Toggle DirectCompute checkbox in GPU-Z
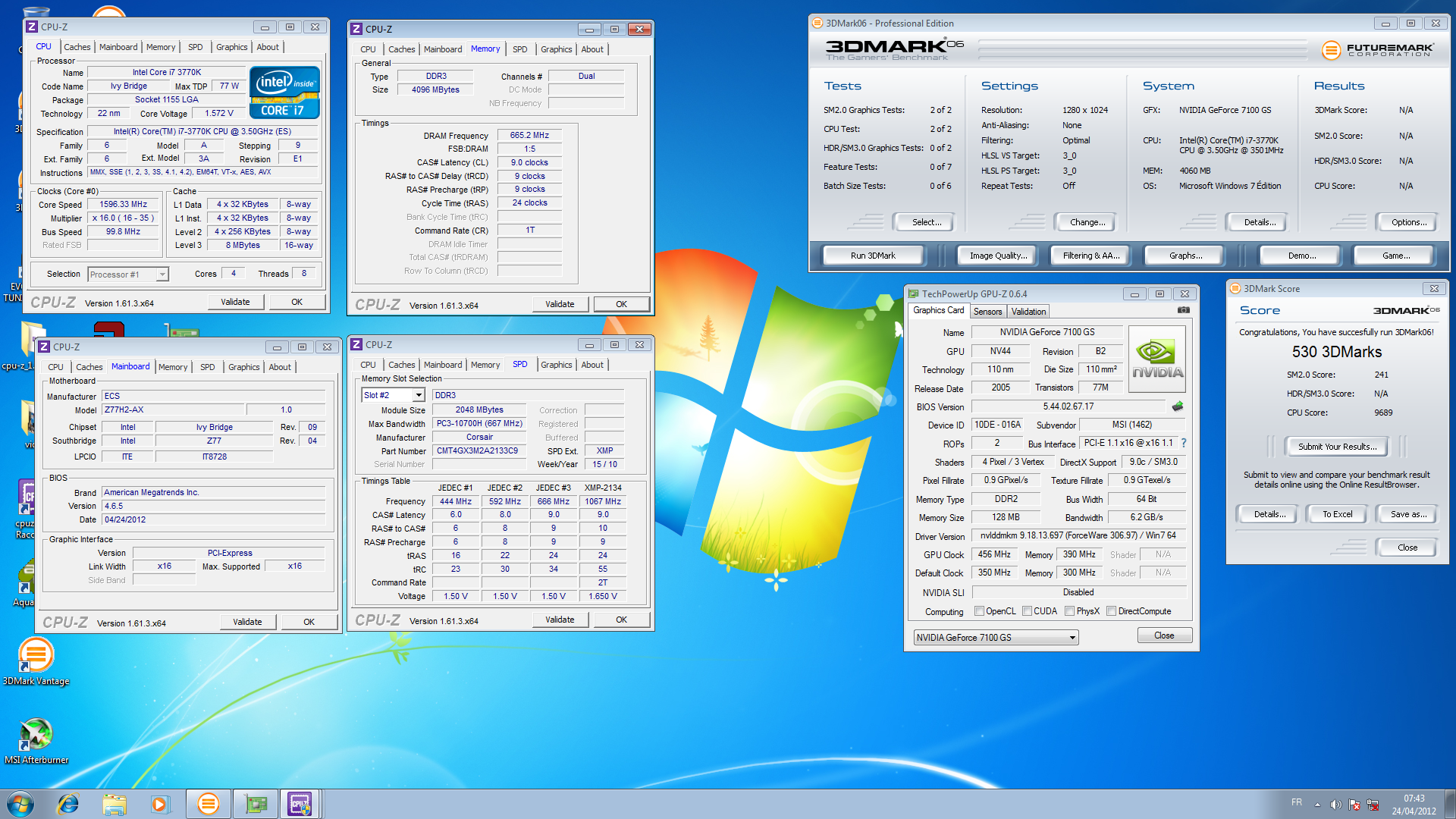 (1111, 611)
